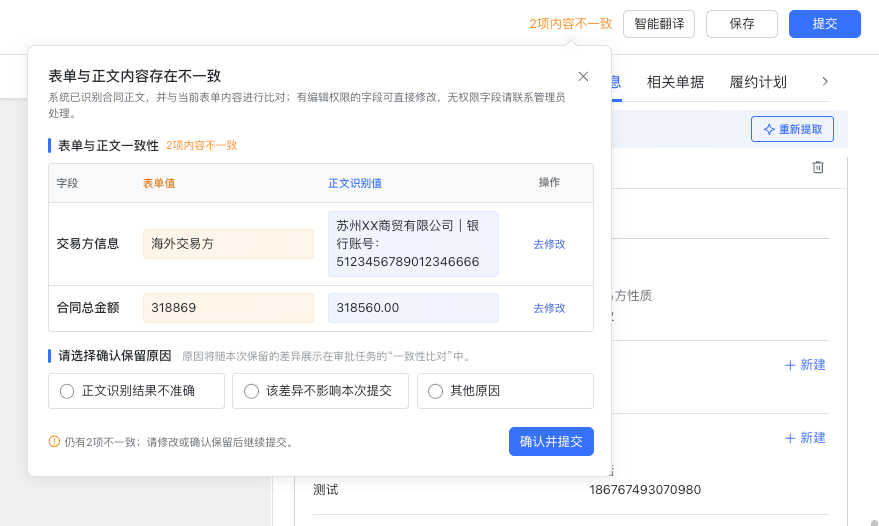This screenshot has width=879, height=526.
Task: Click the 操作 column header
Action: (x=549, y=182)
